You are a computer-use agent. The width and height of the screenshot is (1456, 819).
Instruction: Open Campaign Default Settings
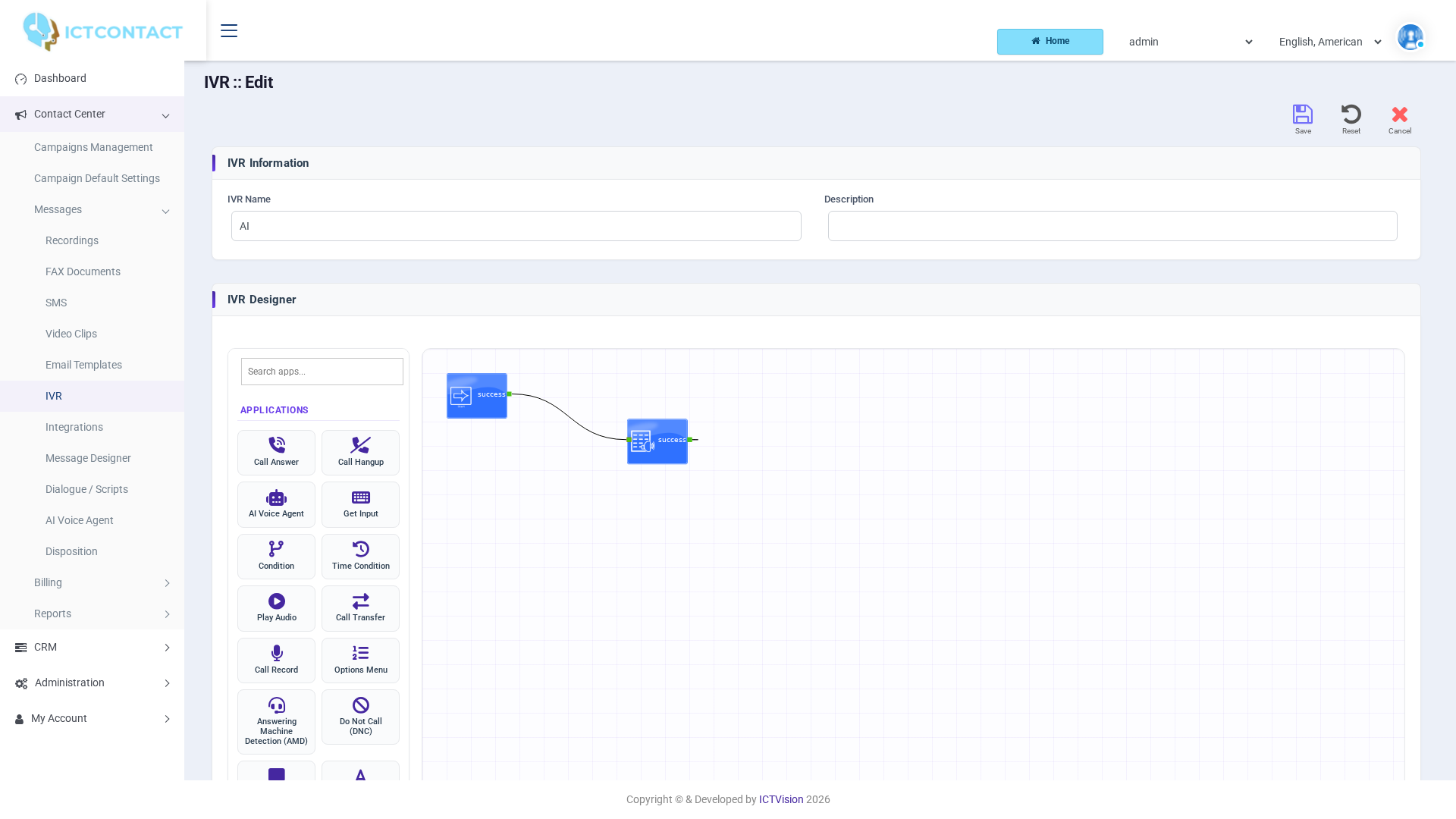(92, 179)
